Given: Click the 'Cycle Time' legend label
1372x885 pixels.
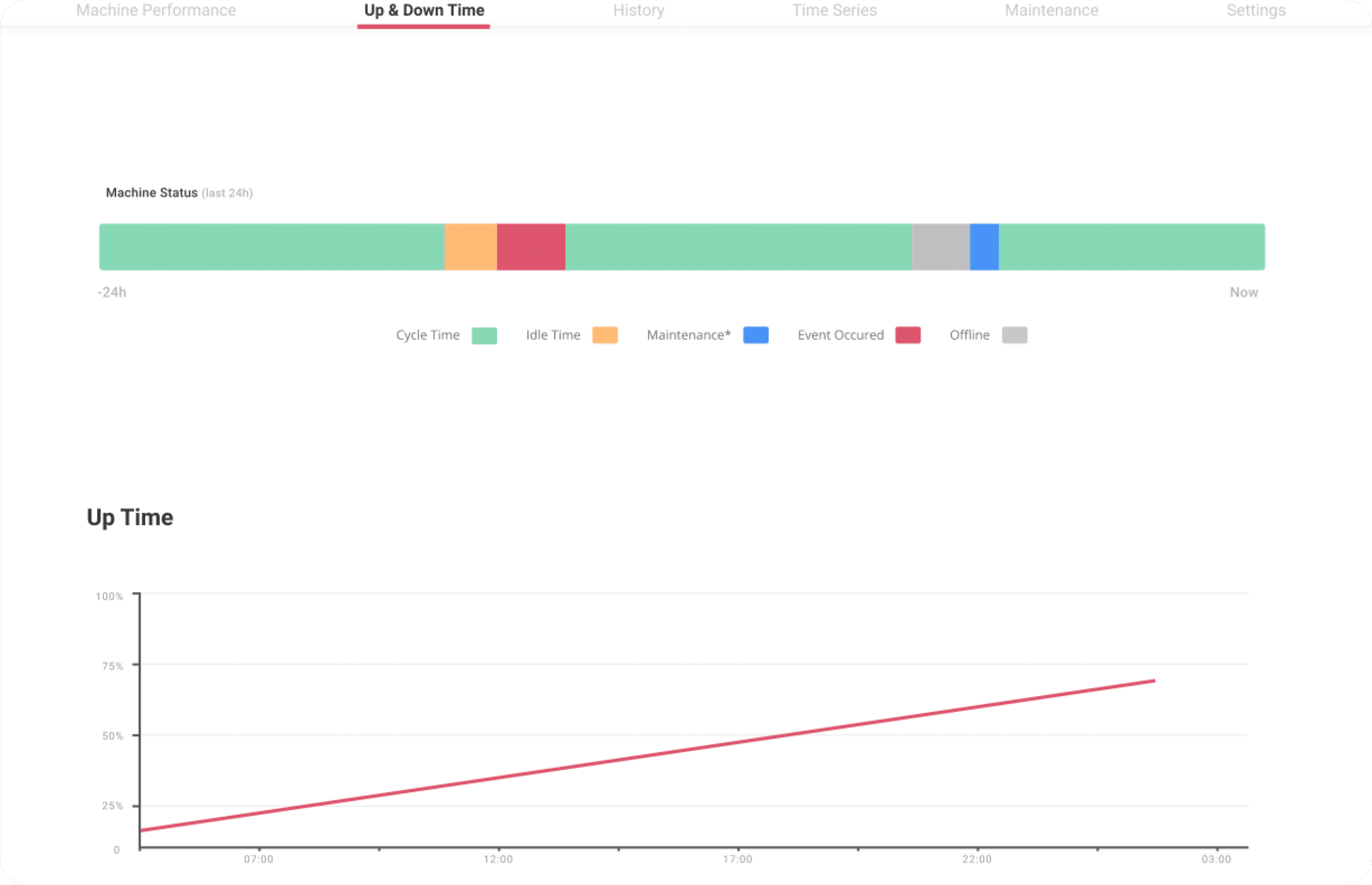Looking at the screenshot, I should tap(428, 335).
